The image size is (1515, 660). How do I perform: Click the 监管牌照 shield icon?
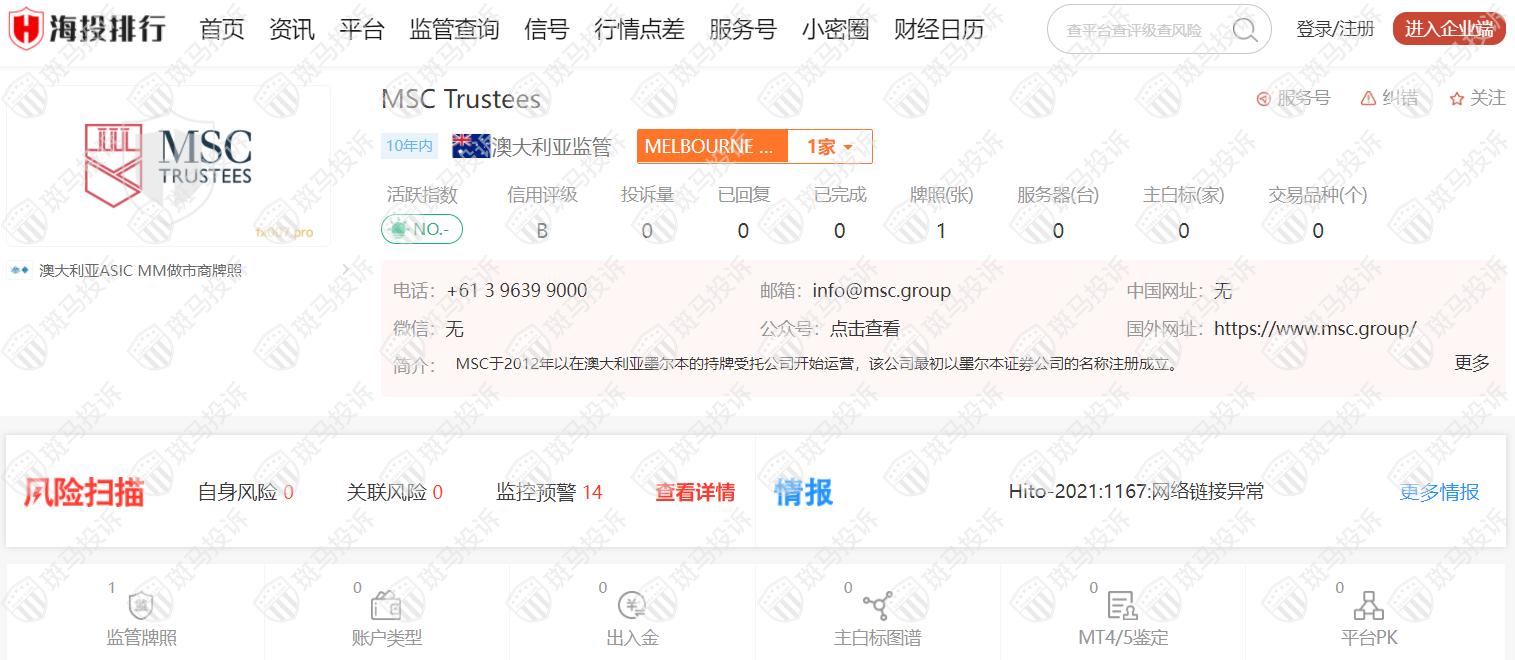[x=141, y=606]
